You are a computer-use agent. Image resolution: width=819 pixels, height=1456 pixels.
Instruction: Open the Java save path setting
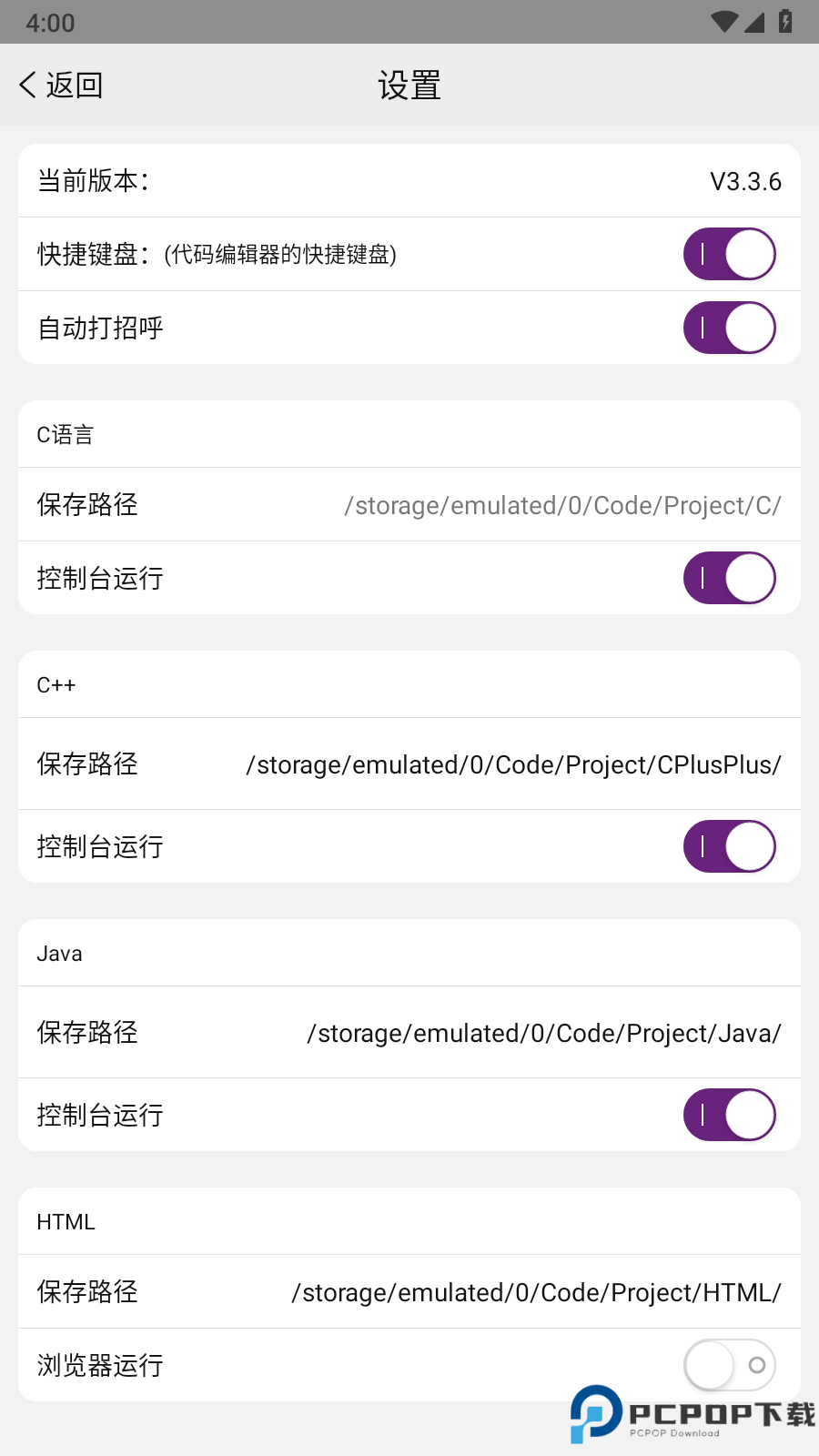[x=544, y=1034]
